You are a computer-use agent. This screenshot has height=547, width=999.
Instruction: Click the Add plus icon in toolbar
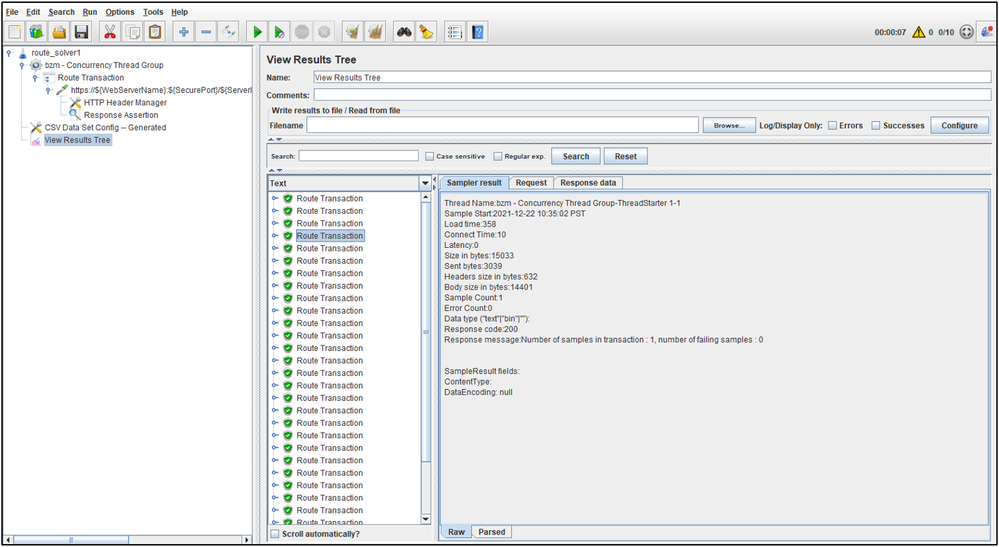click(x=184, y=32)
